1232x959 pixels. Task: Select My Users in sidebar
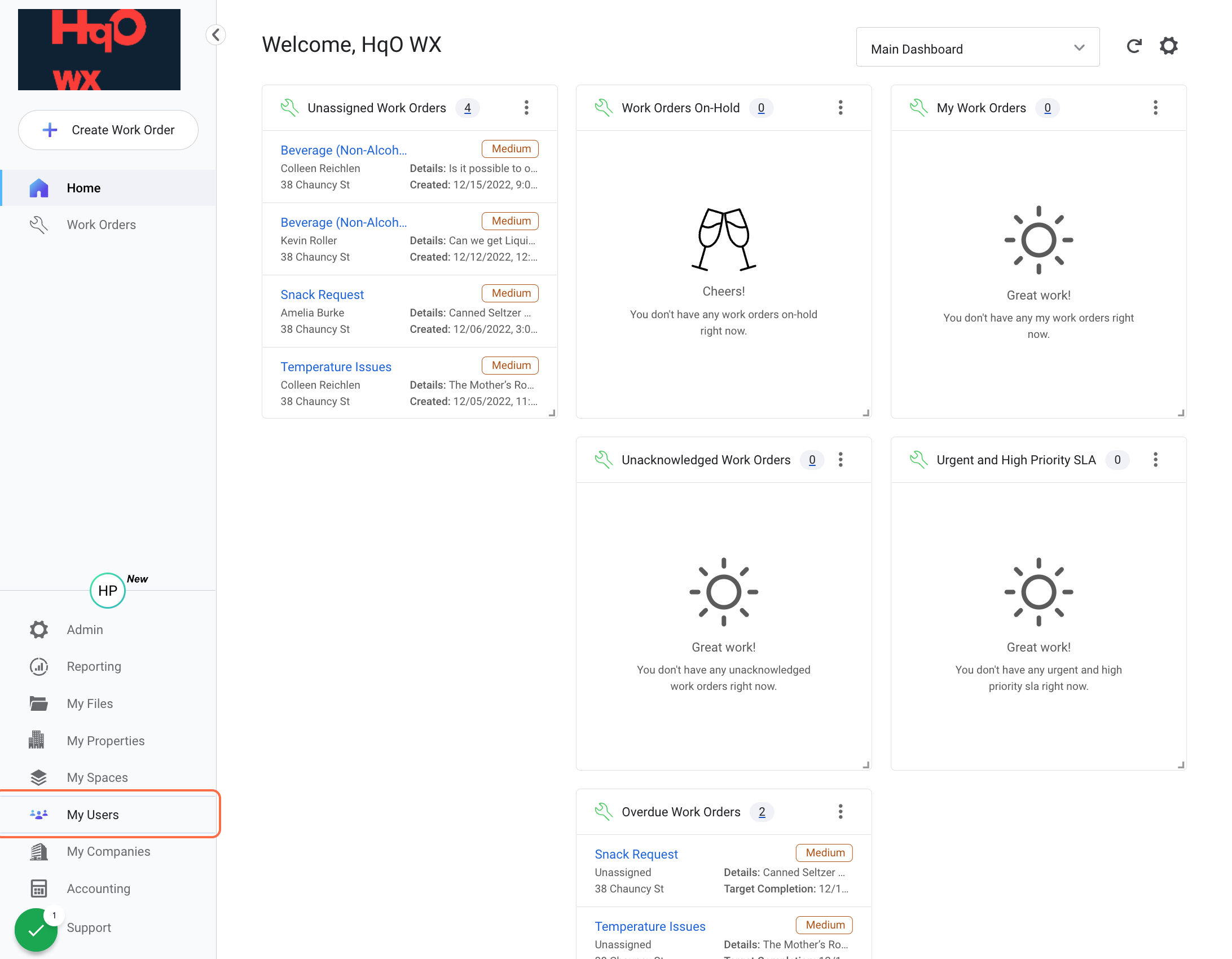click(x=93, y=815)
